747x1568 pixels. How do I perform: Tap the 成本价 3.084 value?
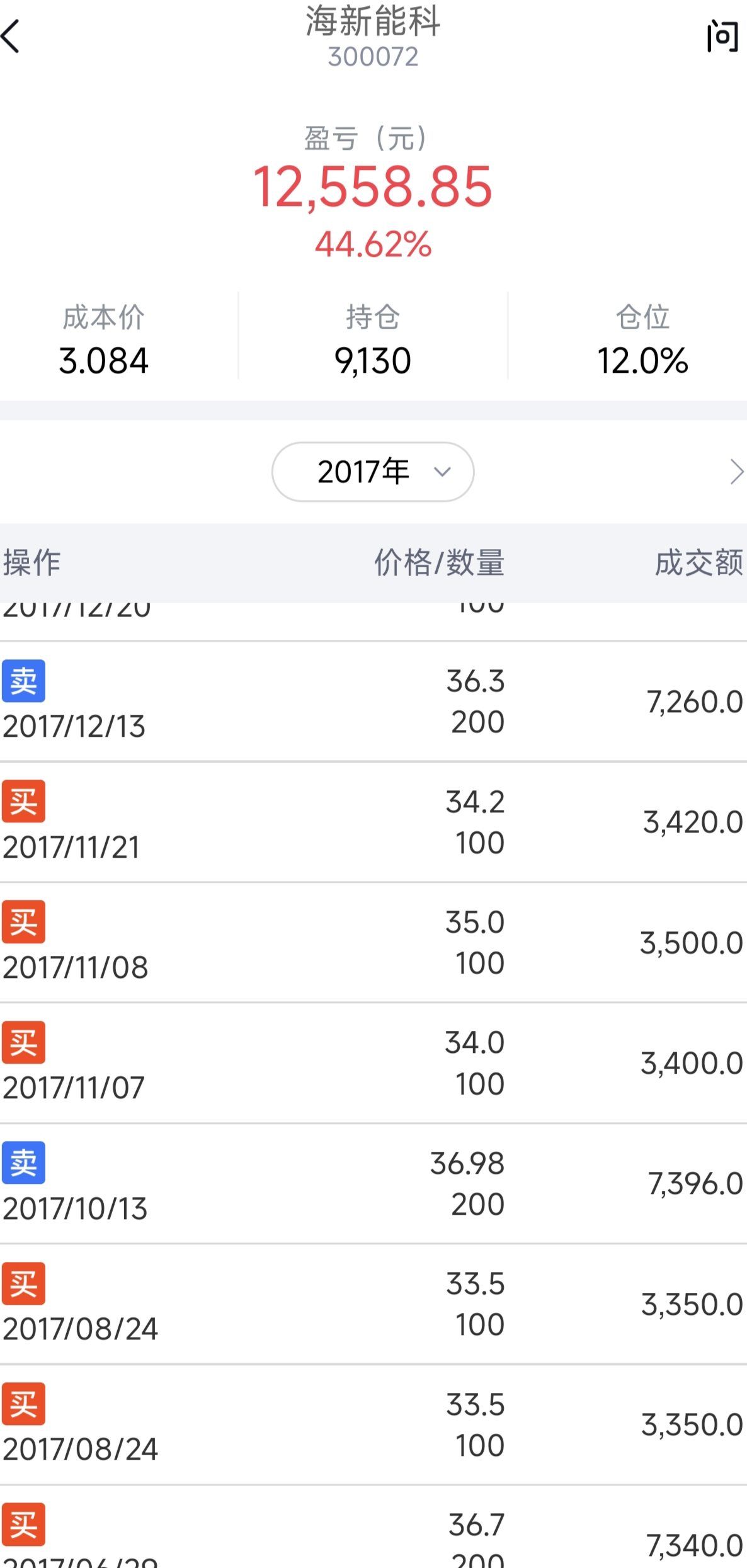pyautogui.click(x=103, y=361)
